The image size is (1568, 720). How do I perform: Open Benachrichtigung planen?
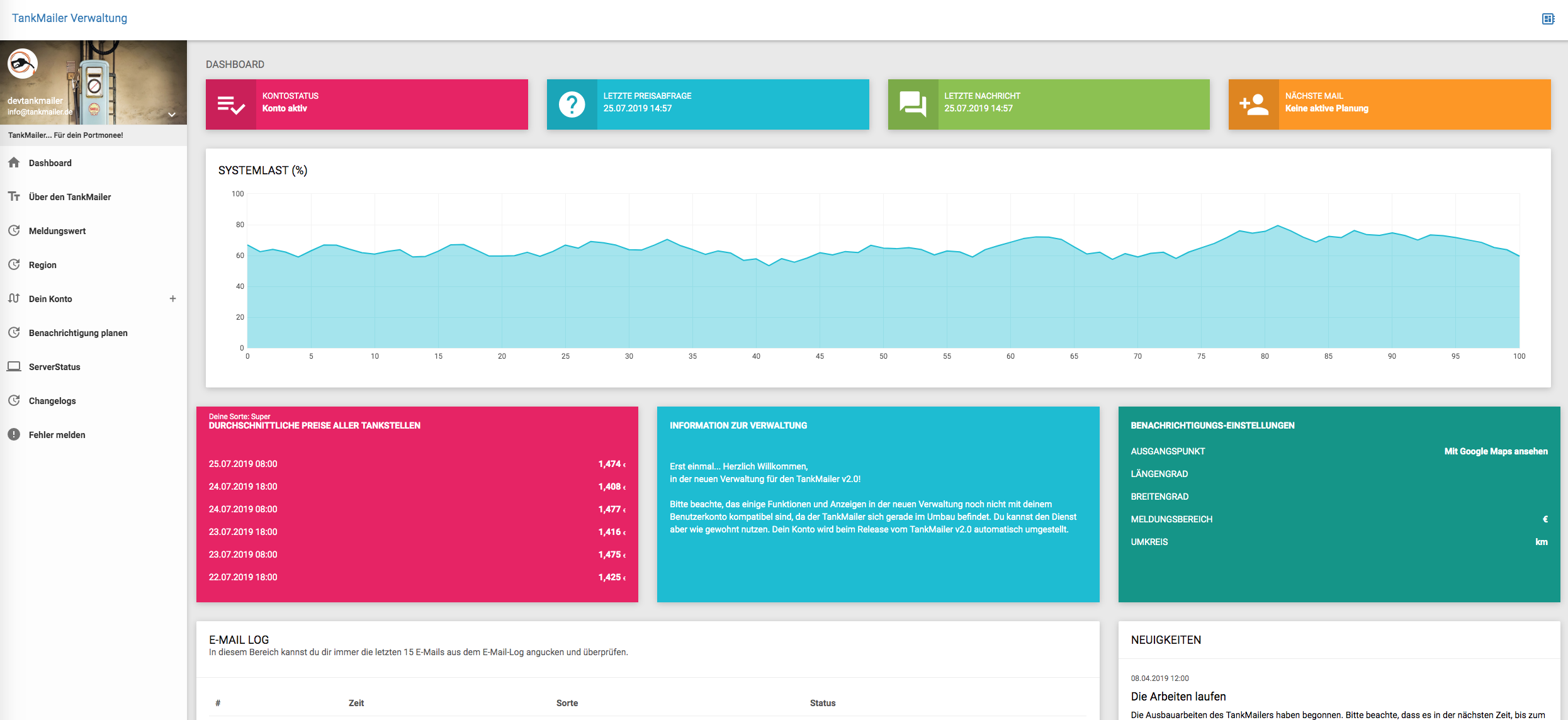[x=93, y=333]
